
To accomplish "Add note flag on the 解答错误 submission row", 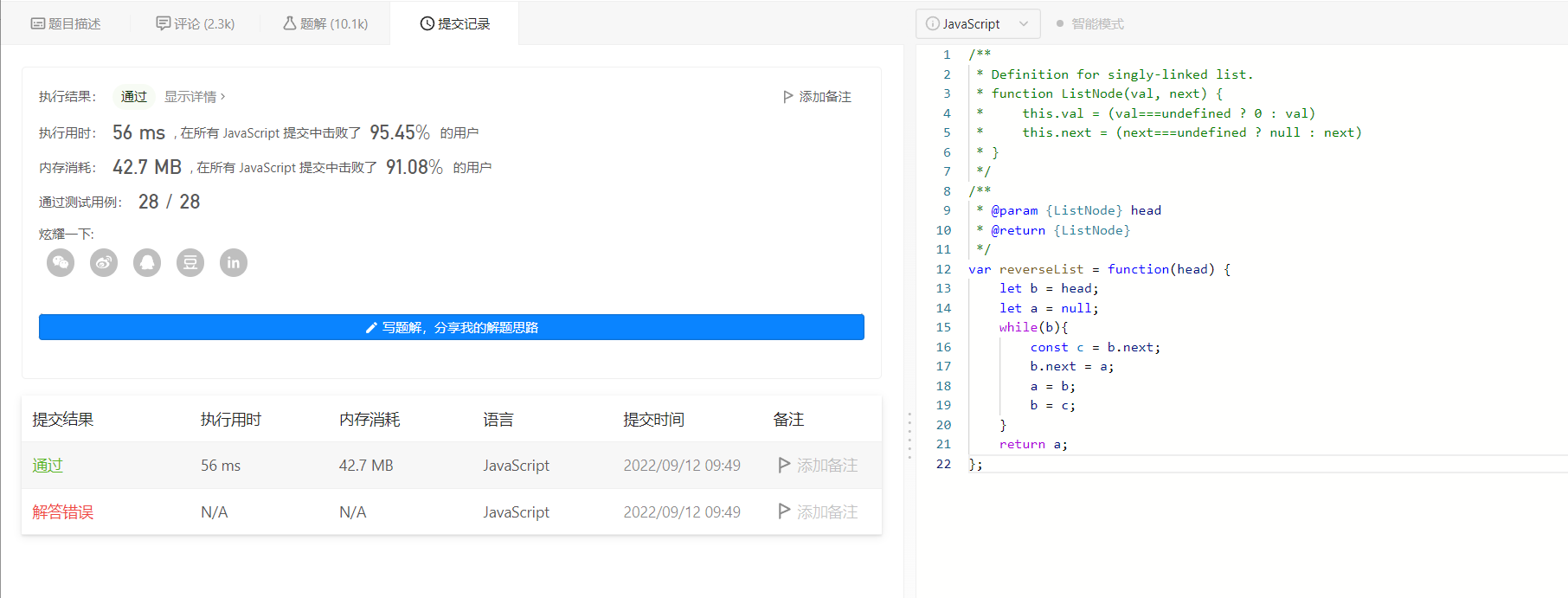I will click(818, 512).
